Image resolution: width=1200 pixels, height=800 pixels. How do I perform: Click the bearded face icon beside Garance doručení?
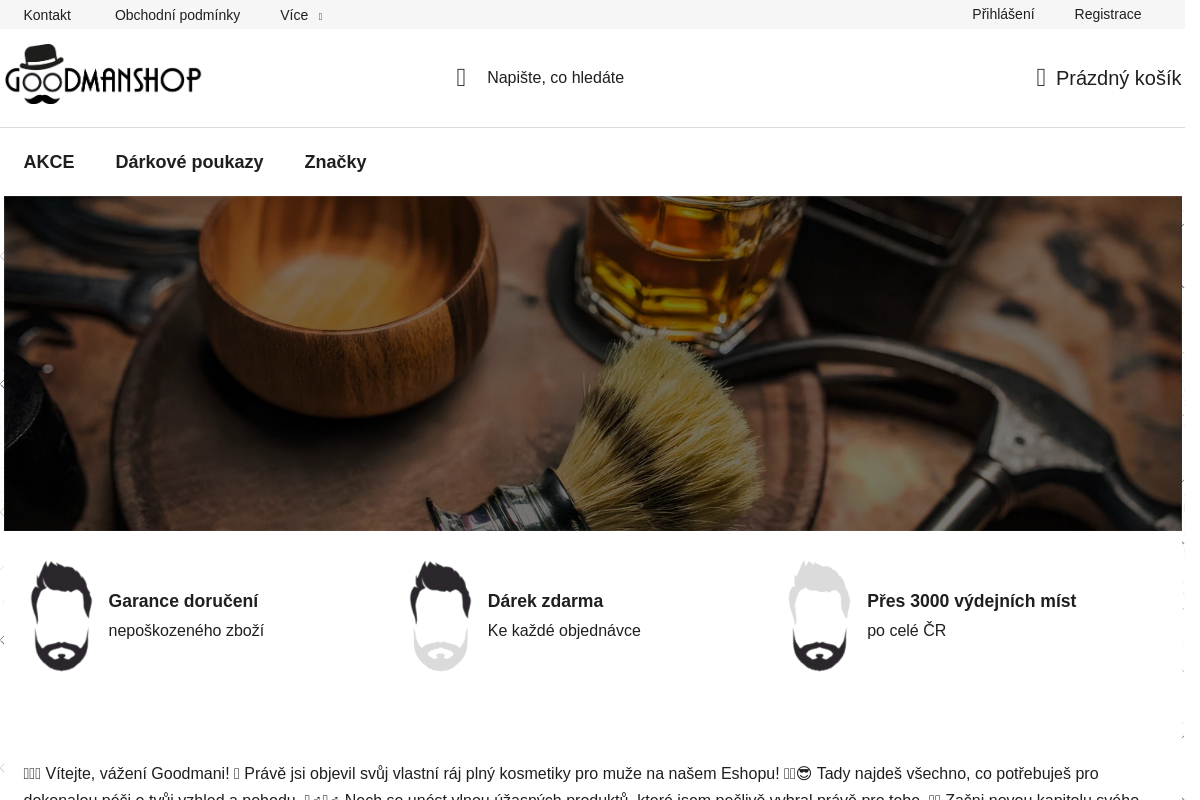[61, 616]
